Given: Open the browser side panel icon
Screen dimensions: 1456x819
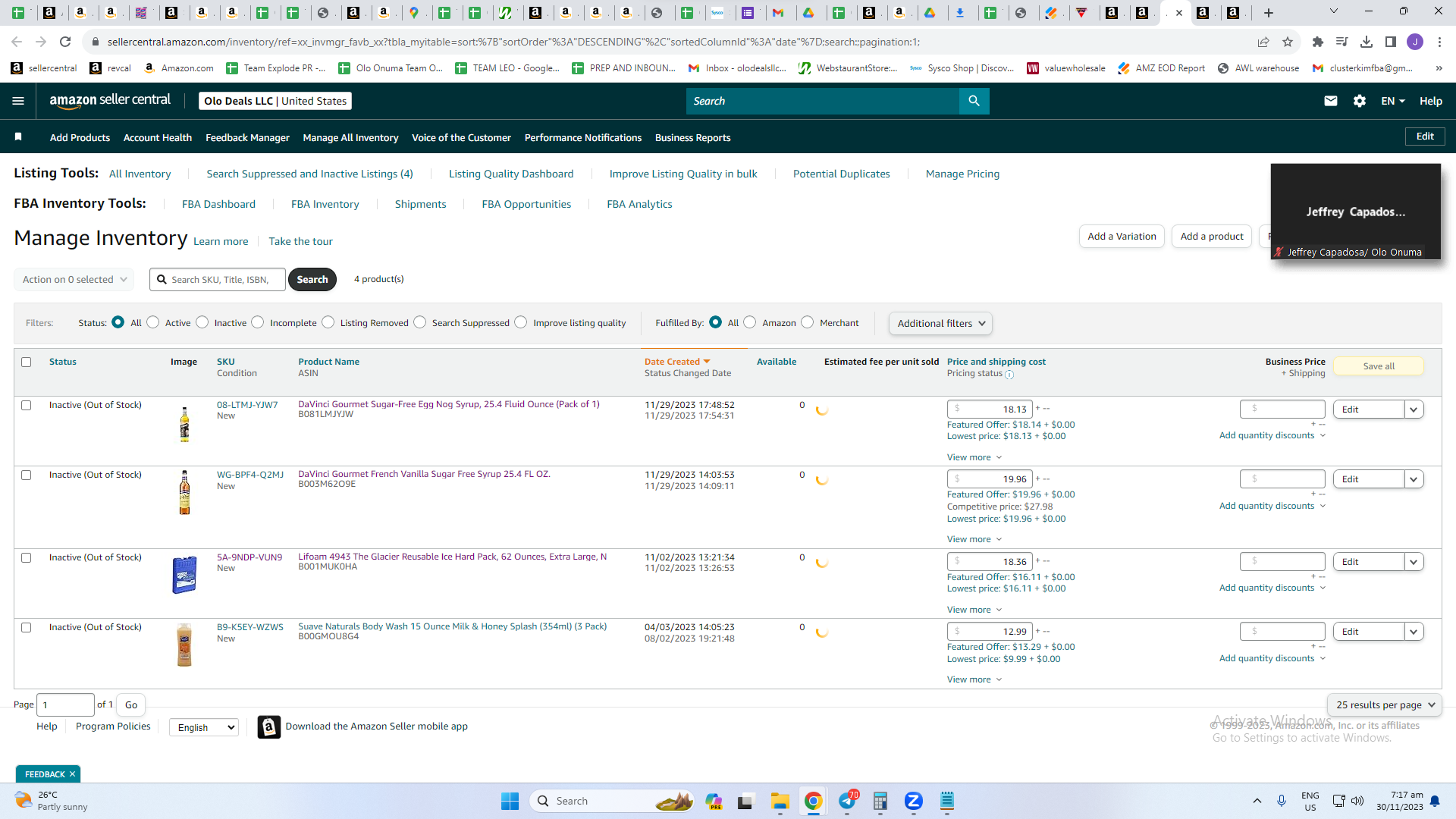Looking at the screenshot, I should click(1391, 42).
